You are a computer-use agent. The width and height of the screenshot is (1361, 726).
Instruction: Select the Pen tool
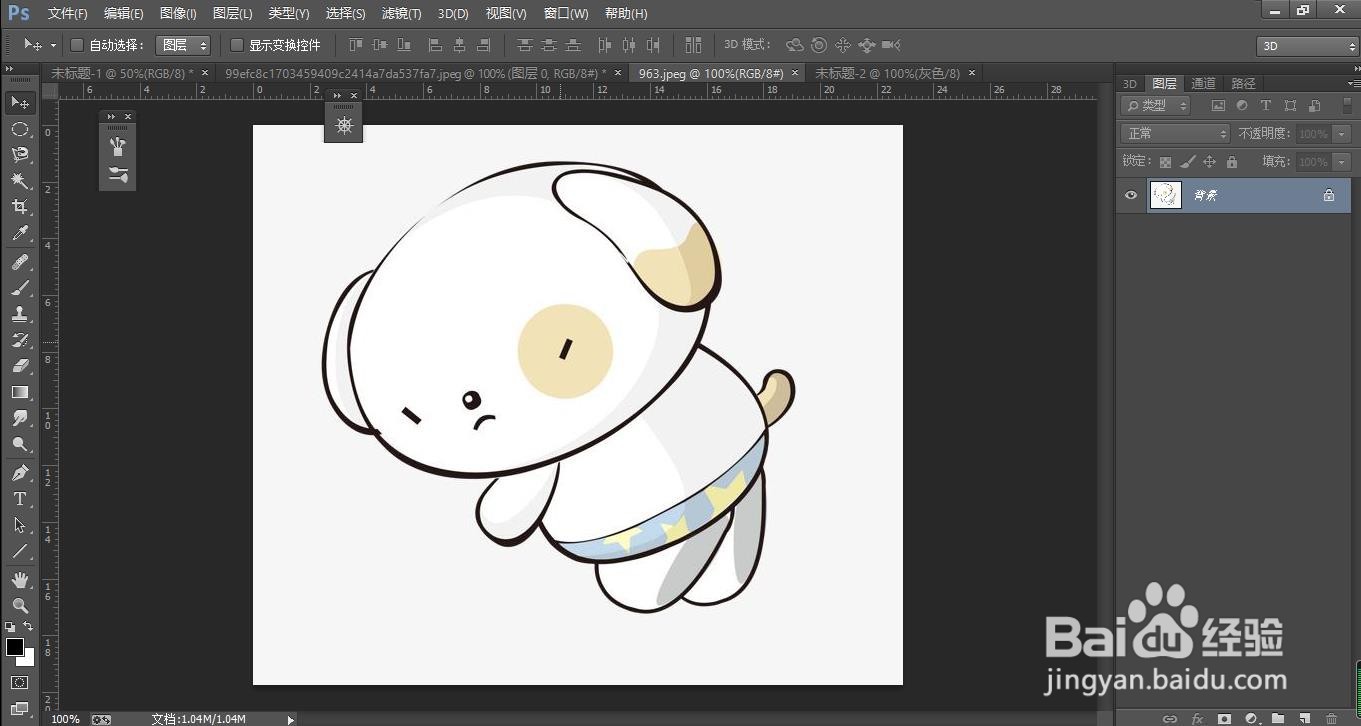tap(19, 473)
